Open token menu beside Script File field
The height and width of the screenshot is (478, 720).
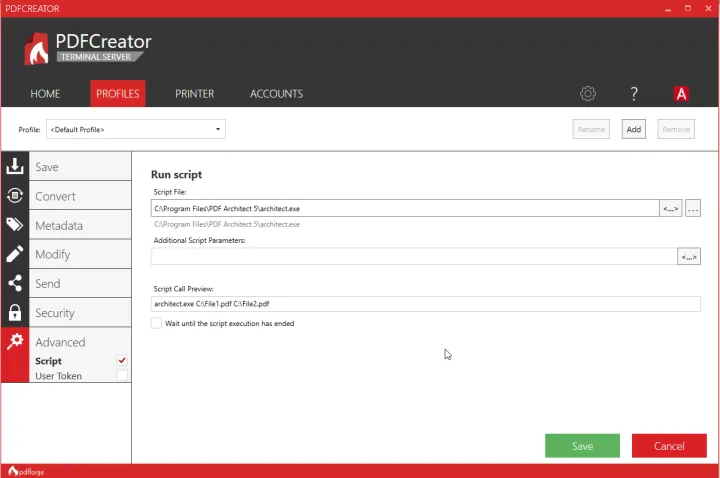click(x=670, y=208)
